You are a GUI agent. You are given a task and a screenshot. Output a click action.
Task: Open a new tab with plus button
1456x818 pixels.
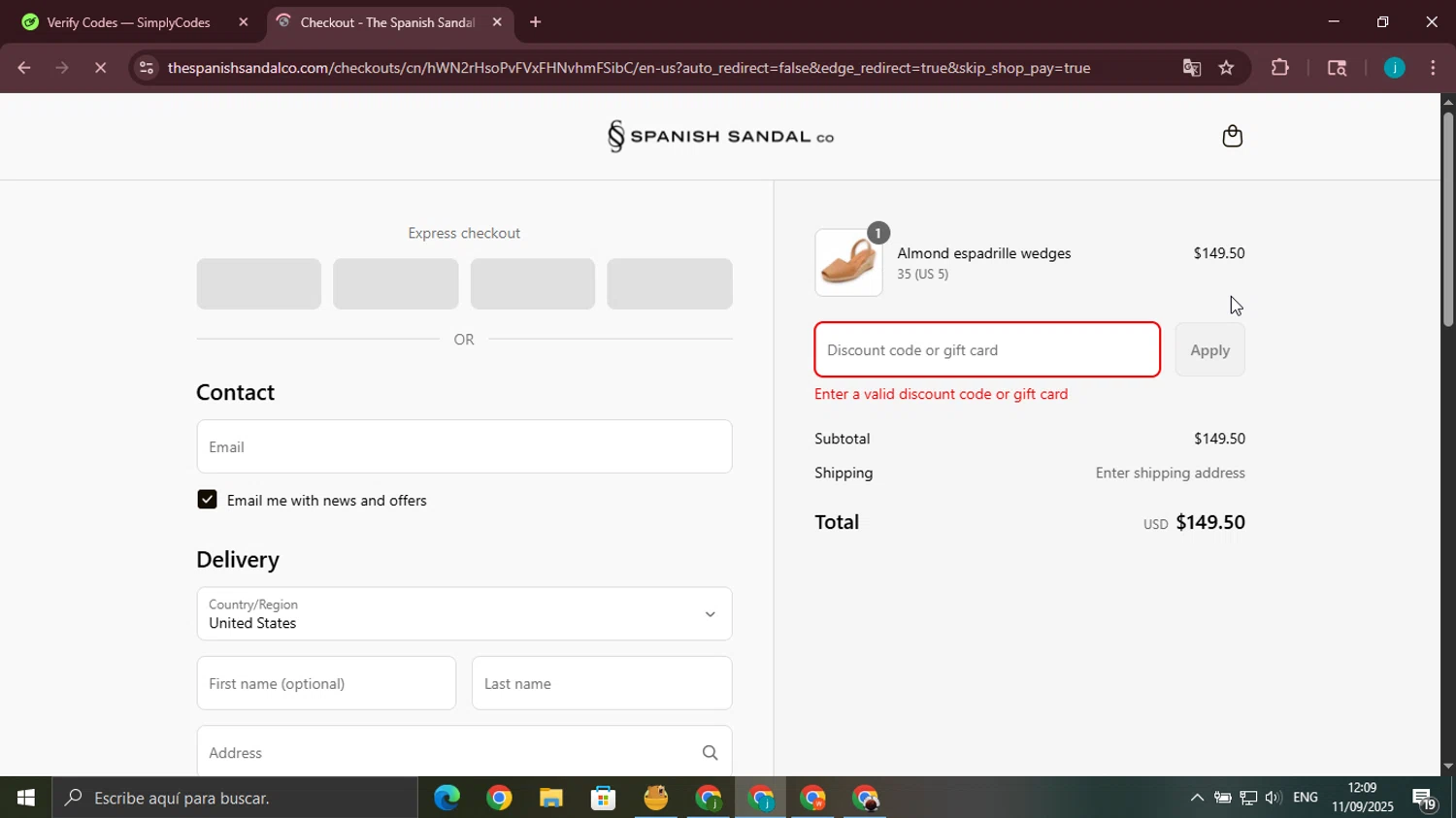535,22
